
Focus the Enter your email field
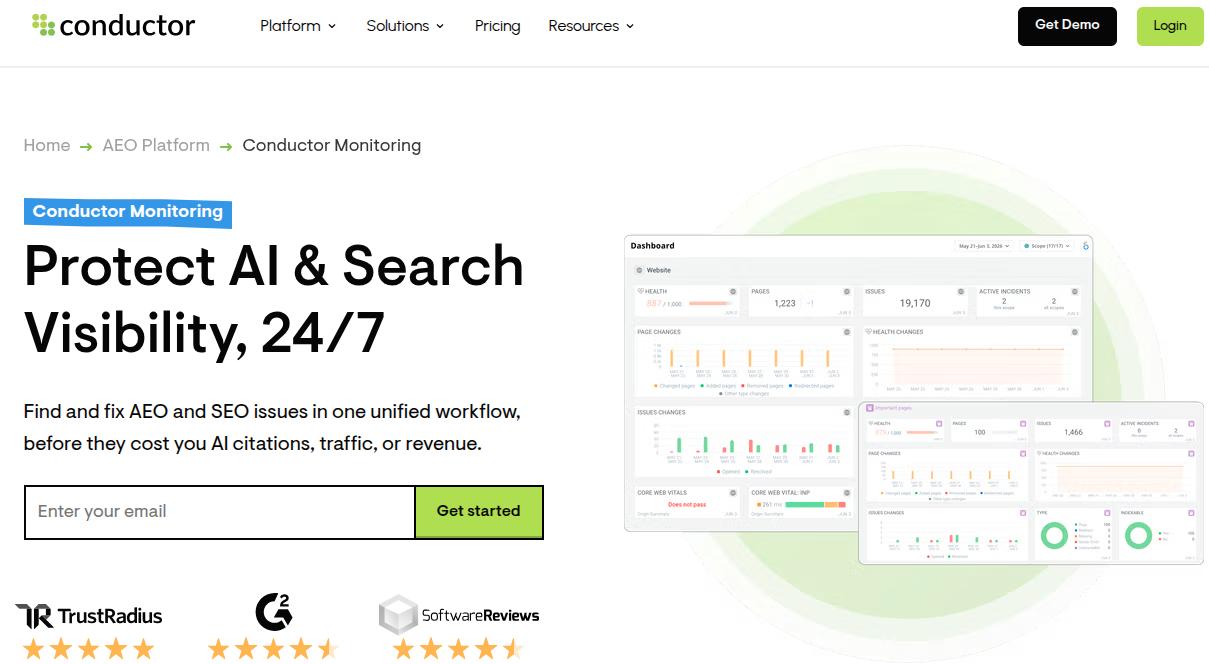(x=220, y=512)
